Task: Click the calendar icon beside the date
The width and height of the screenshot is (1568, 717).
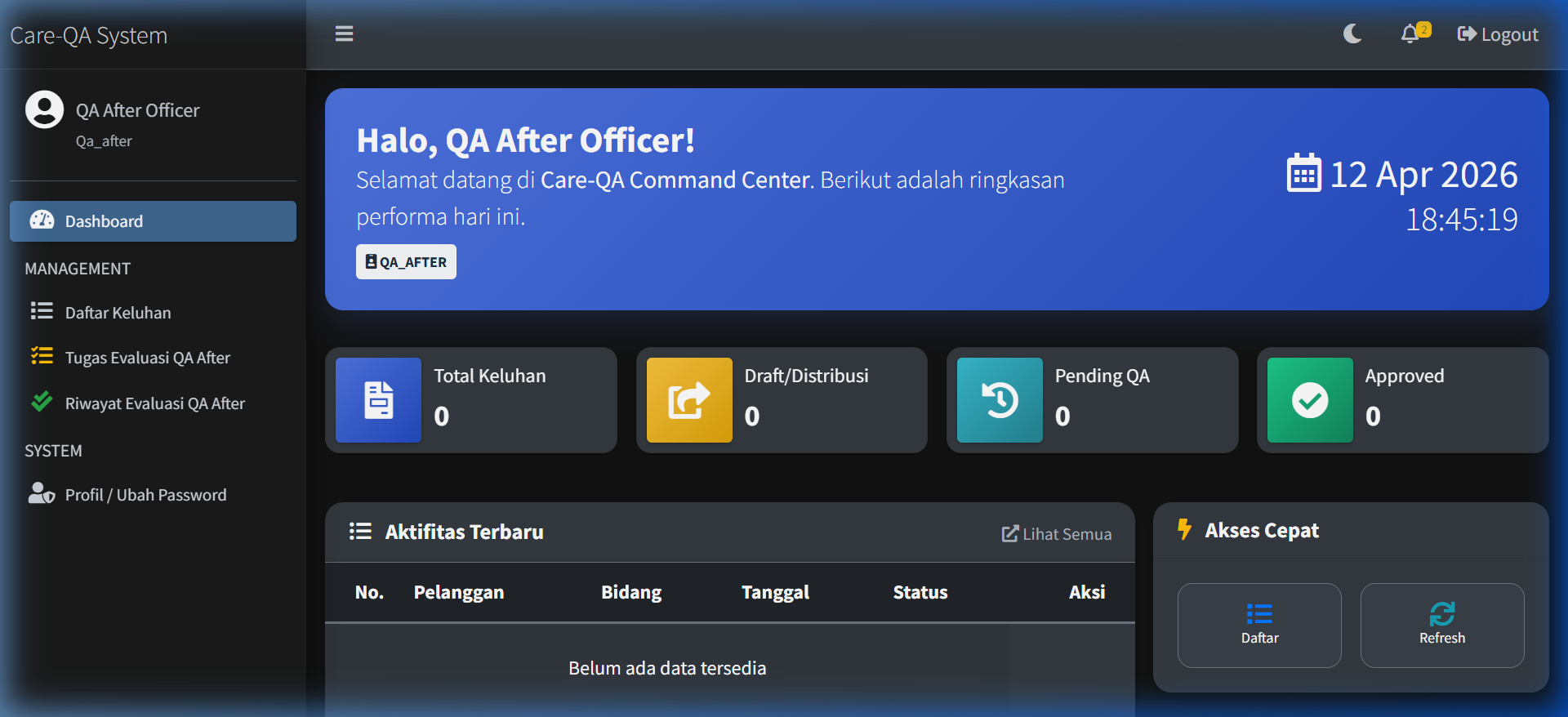Action: tap(1303, 174)
